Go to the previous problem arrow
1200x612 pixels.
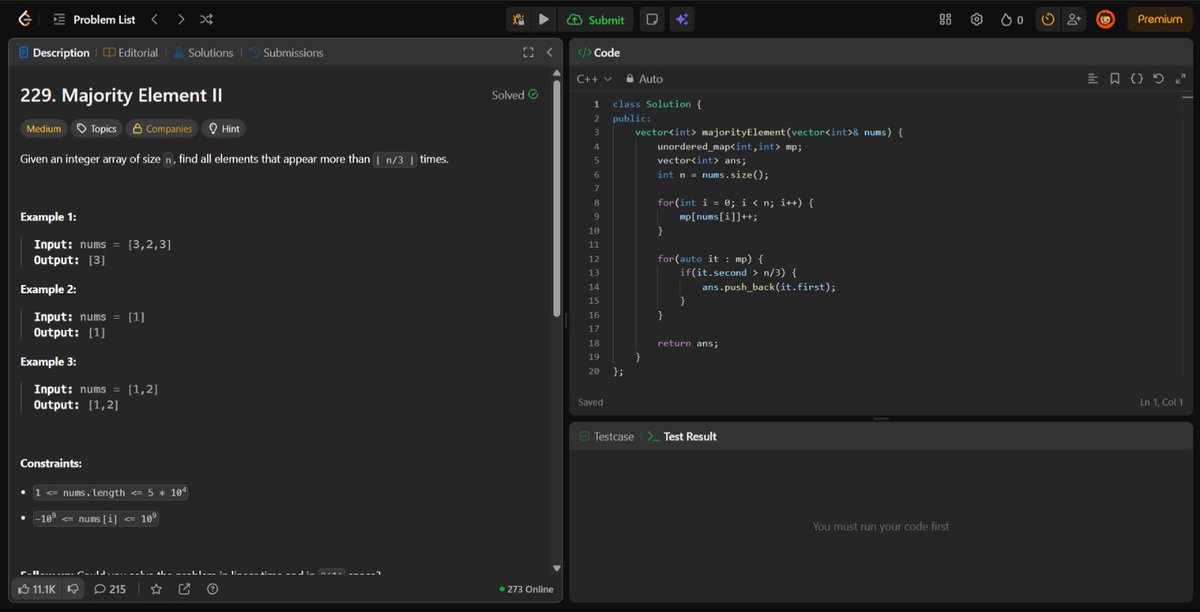coord(154,19)
